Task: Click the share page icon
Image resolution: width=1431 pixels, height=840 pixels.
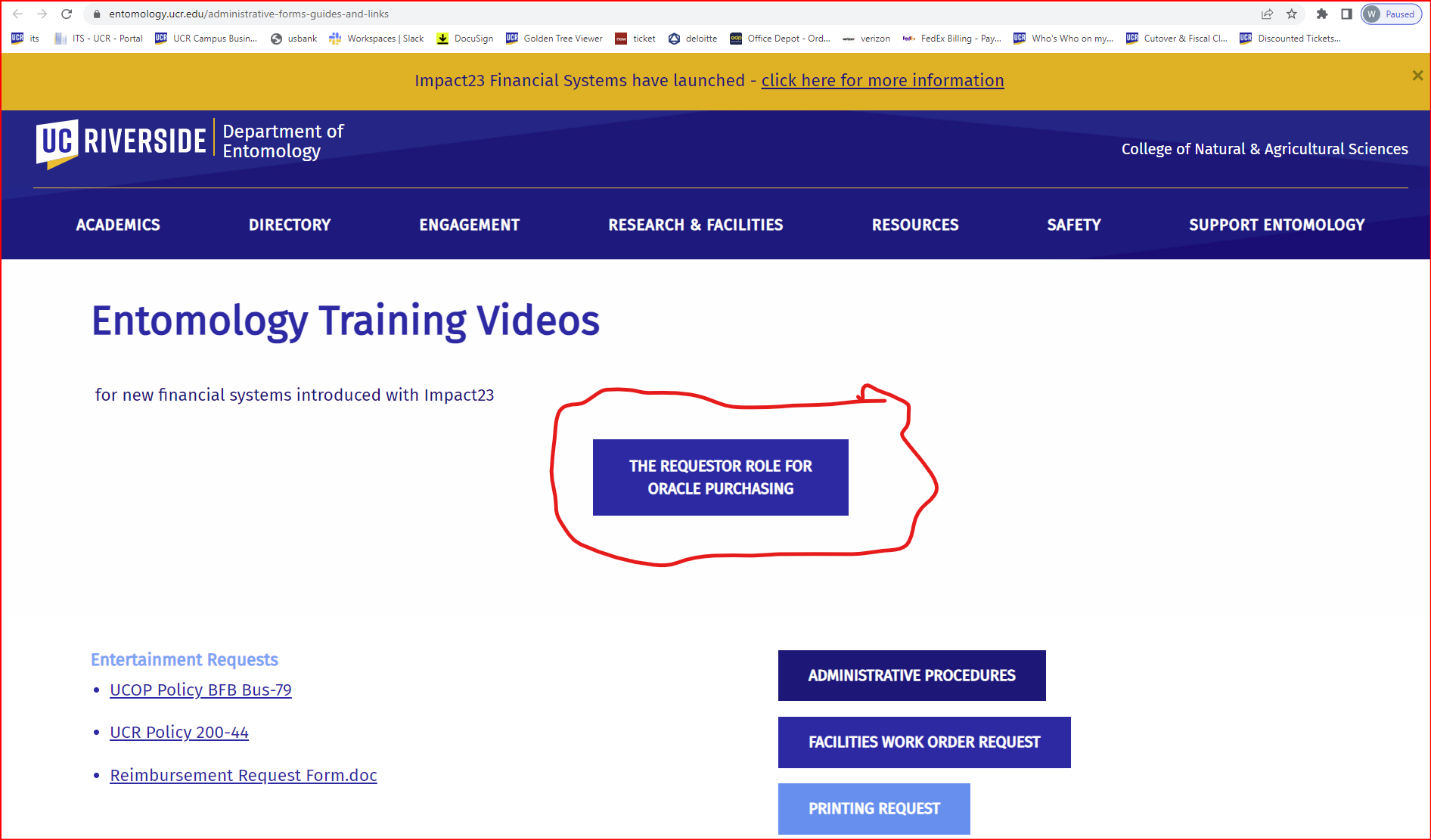Action: click(x=1267, y=14)
